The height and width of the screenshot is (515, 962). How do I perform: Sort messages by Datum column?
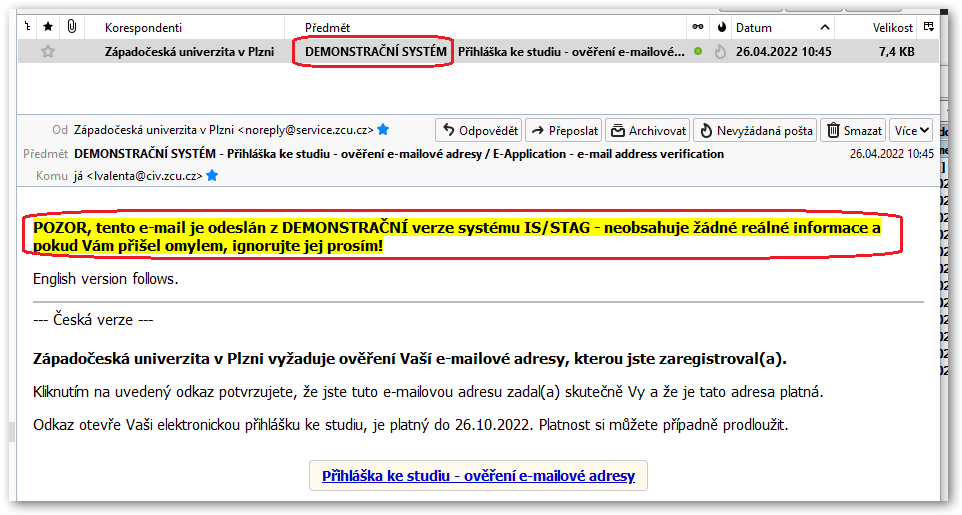click(x=753, y=28)
